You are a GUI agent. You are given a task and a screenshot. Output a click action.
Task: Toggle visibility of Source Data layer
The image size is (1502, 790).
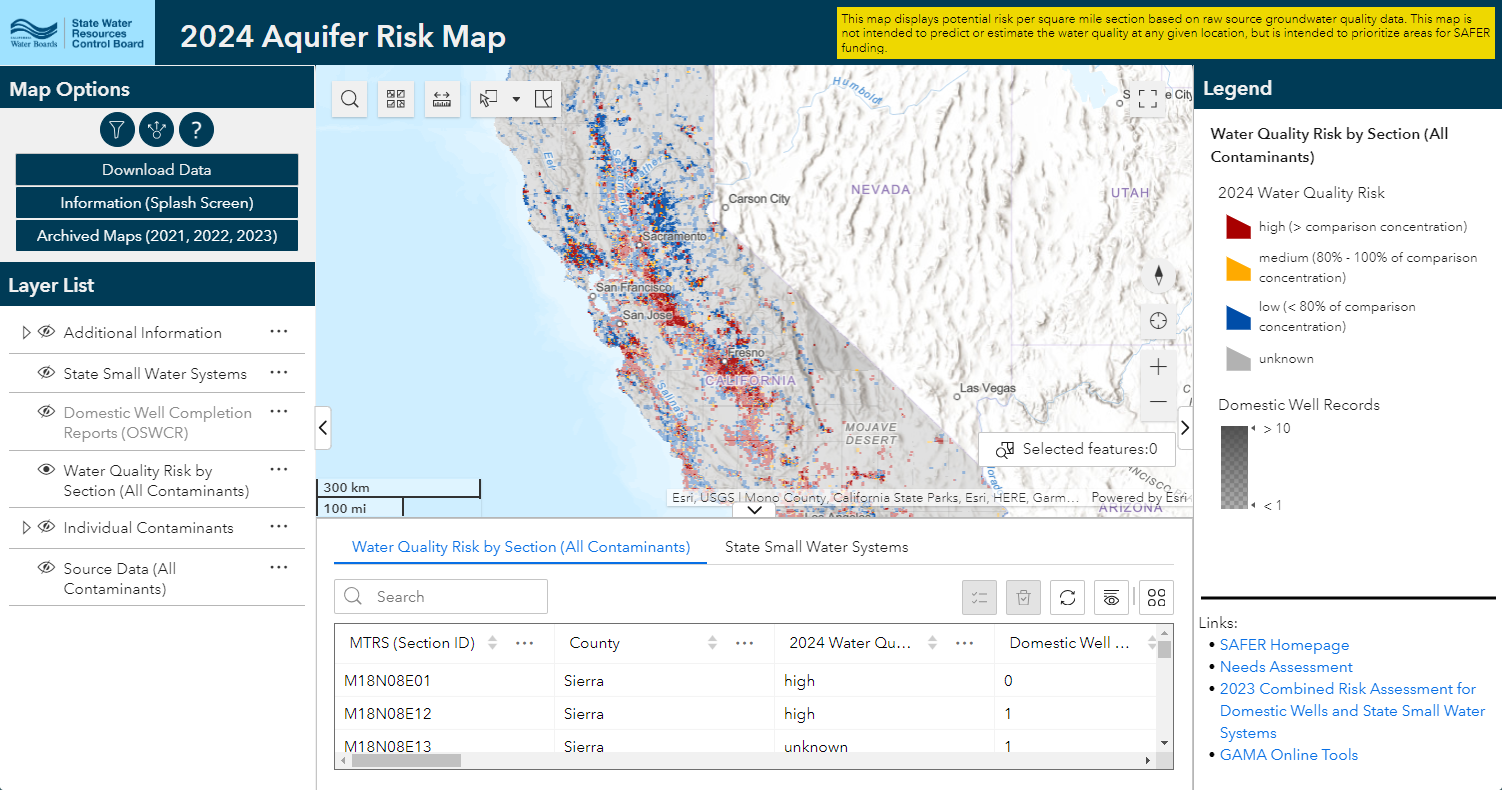click(x=46, y=568)
